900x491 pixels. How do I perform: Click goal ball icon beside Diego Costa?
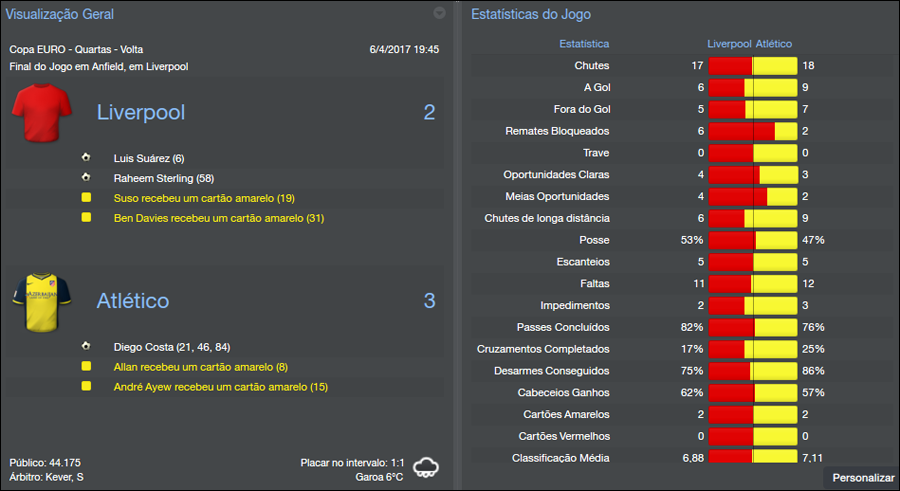[86, 346]
